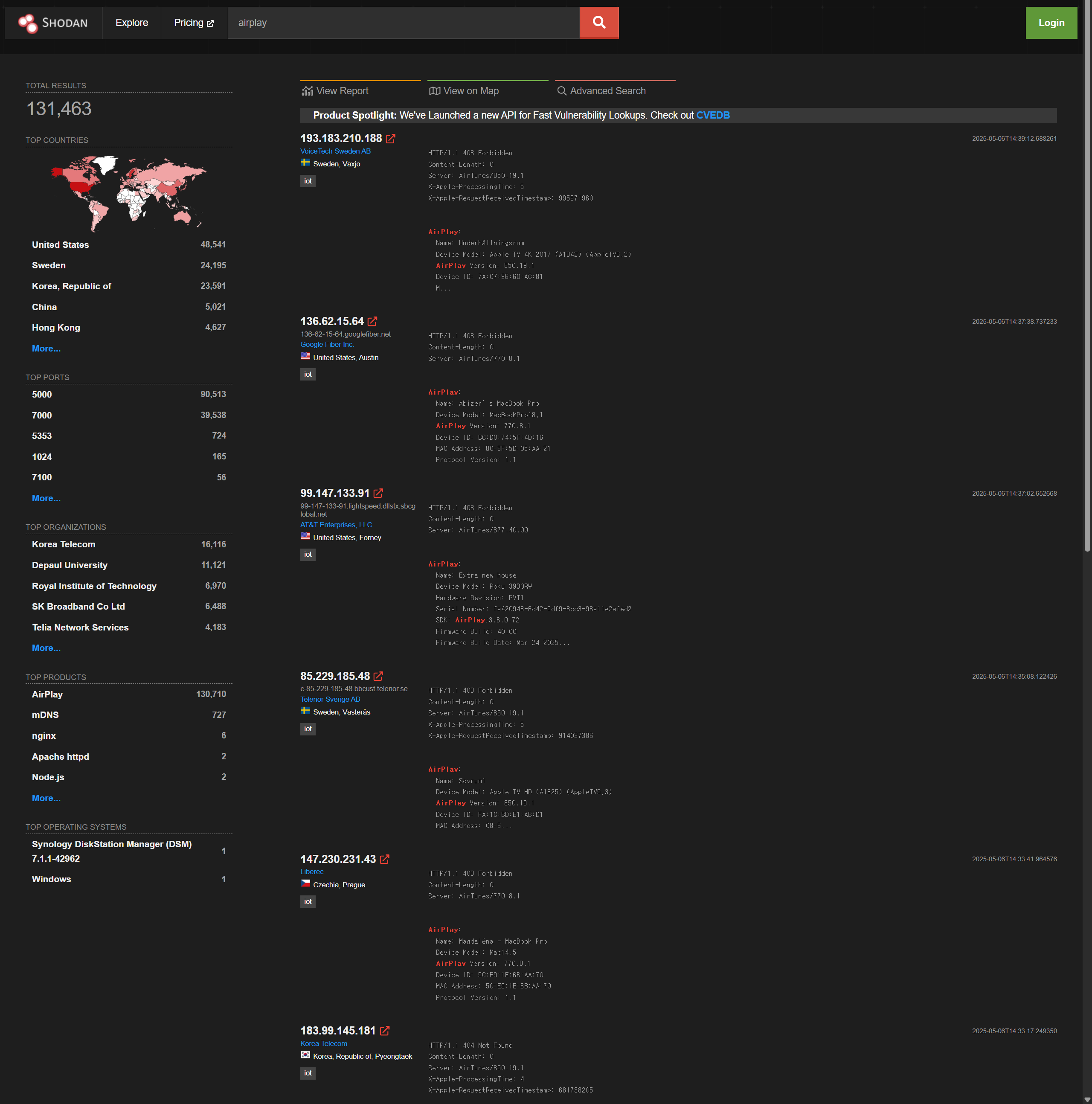1092x1104 pixels.
Task: Open external link icon for 99.147.133.91
Action: point(378,493)
